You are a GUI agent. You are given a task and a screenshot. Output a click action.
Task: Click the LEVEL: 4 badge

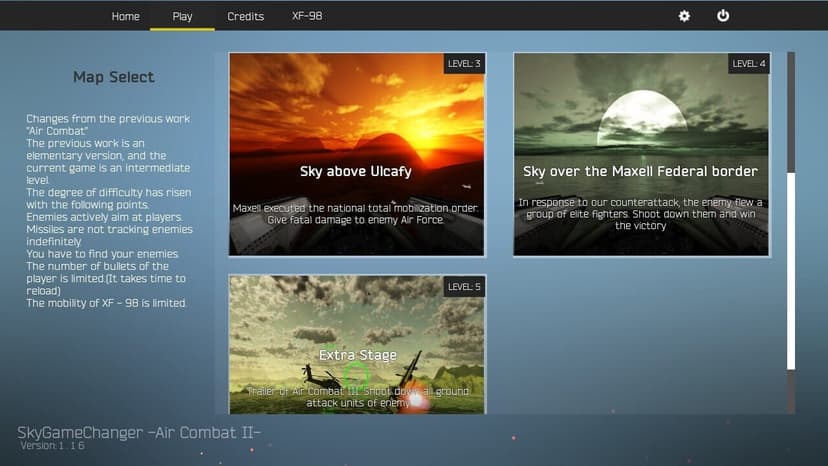click(749, 63)
